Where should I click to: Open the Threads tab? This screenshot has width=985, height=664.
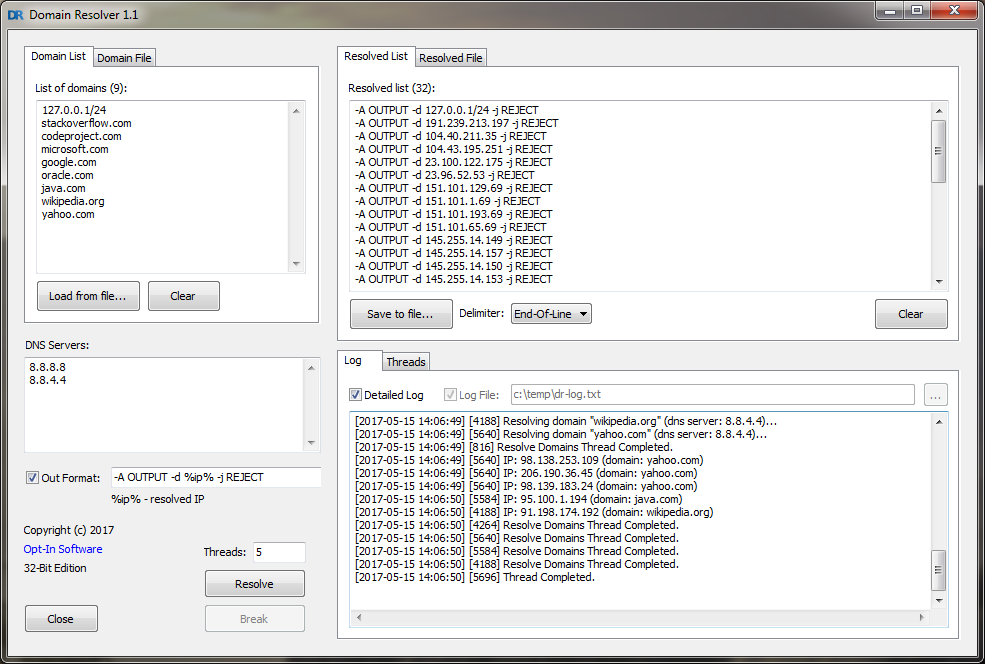click(x=406, y=362)
